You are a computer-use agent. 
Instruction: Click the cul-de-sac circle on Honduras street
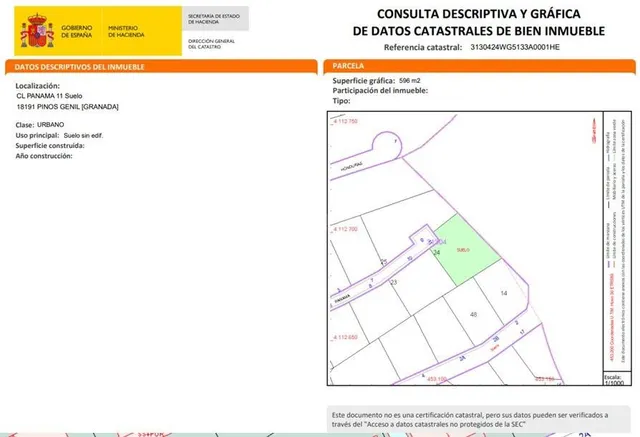(387, 145)
